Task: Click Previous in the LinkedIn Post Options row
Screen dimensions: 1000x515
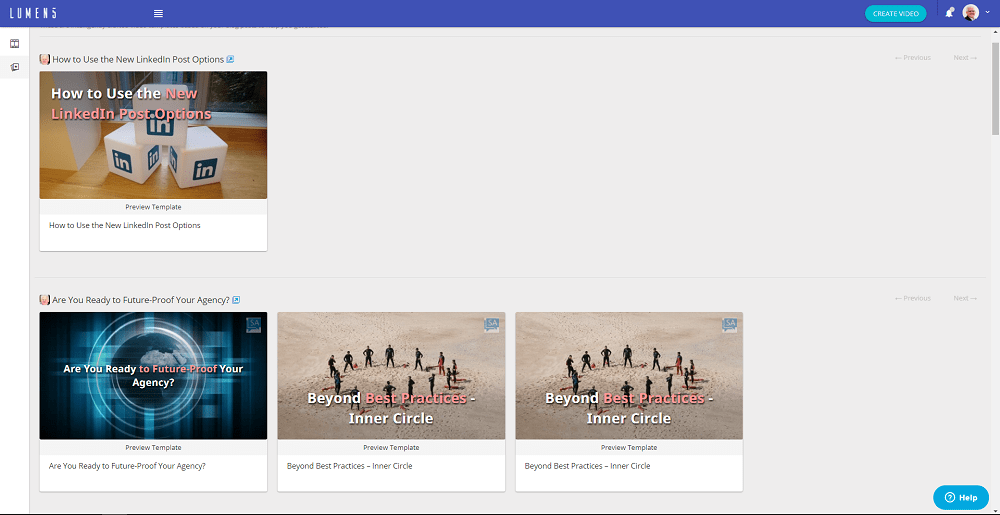Action: point(913,58)
